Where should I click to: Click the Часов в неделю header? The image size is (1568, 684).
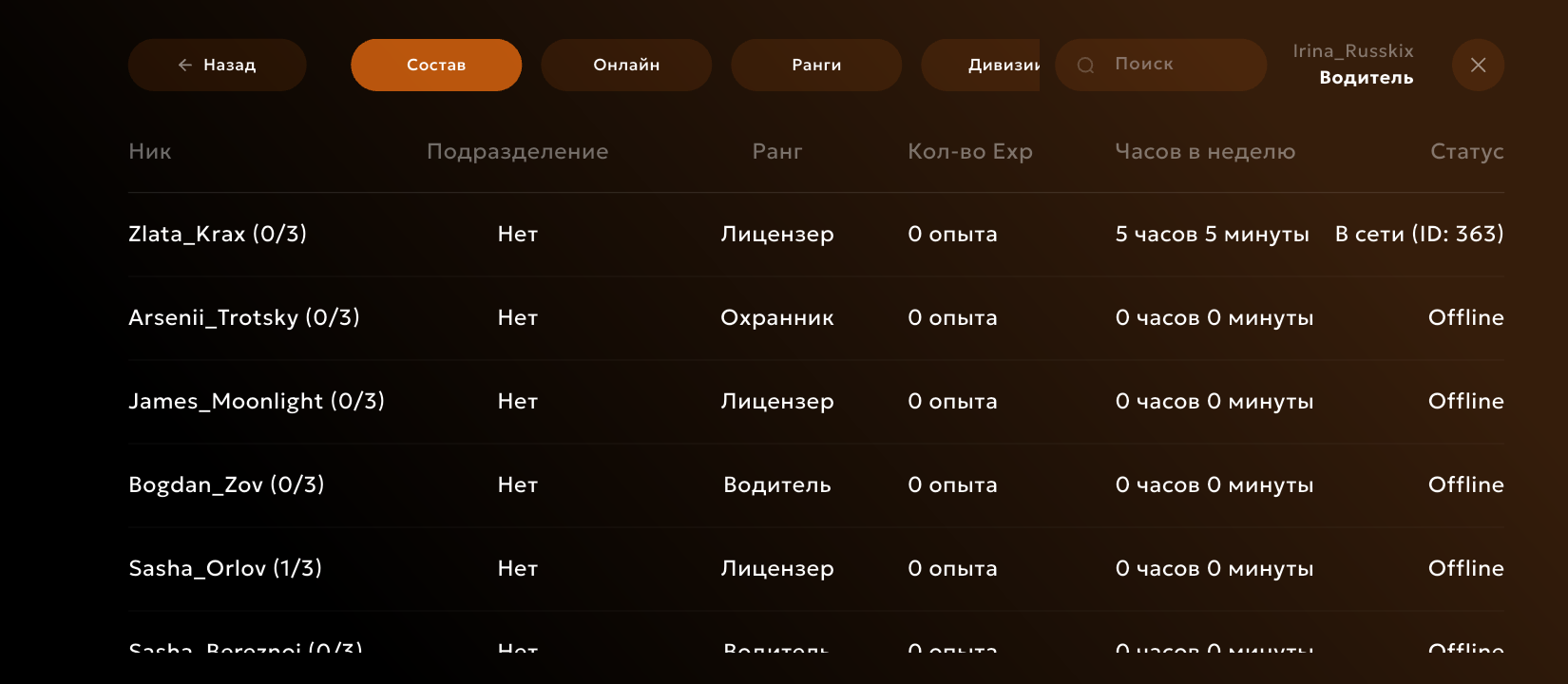tap(1204, 151)
